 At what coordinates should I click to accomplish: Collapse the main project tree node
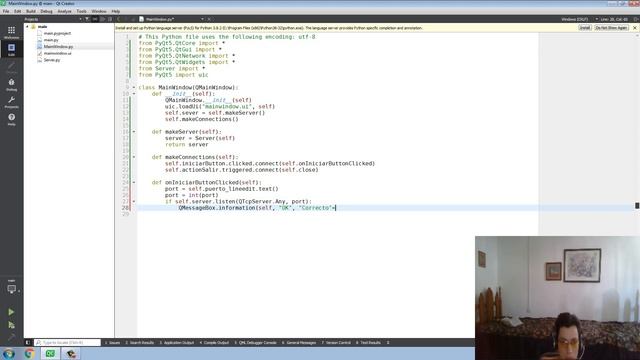coord(27,27)
